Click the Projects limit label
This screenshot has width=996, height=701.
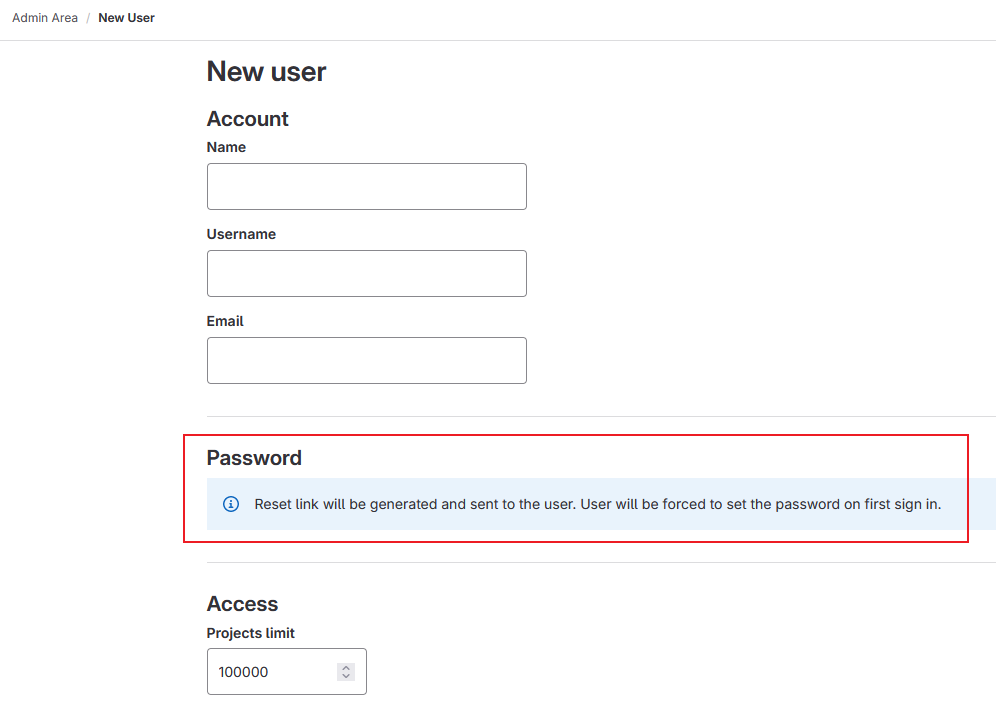tap(250, 633)
